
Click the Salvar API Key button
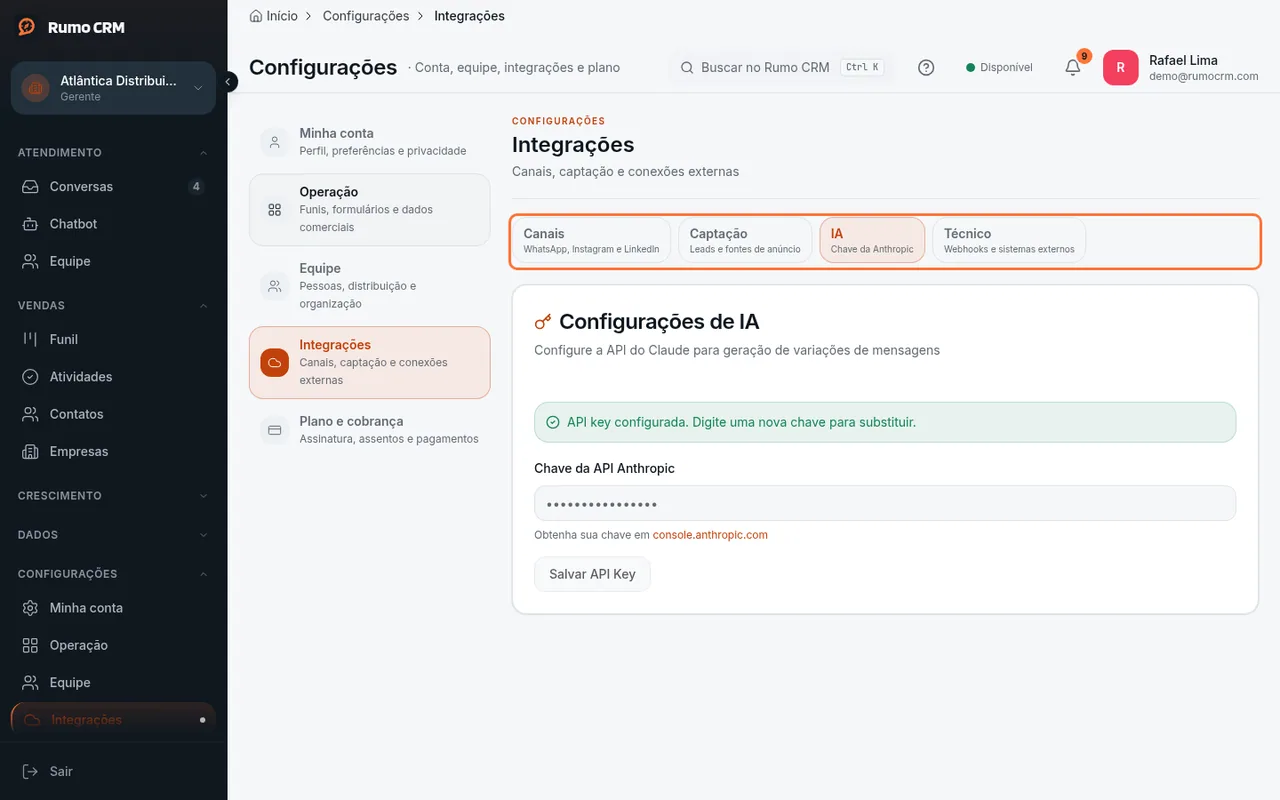[592, 574]
